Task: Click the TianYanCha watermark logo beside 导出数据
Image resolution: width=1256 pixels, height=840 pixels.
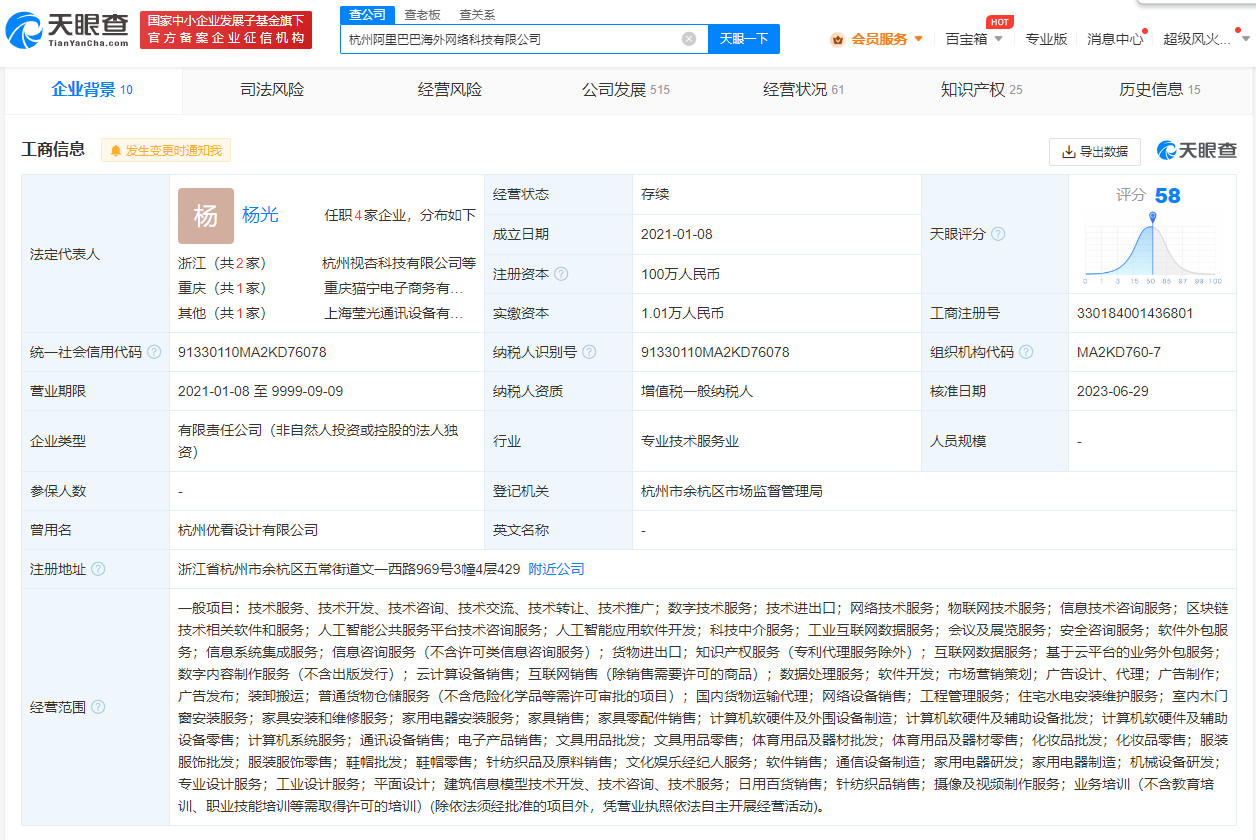Action: (x=1197, y=150)
